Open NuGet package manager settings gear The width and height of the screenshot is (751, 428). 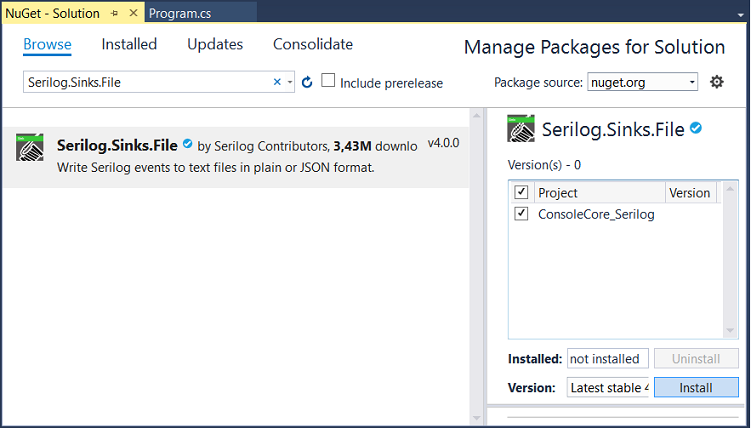tap(717, 82)
